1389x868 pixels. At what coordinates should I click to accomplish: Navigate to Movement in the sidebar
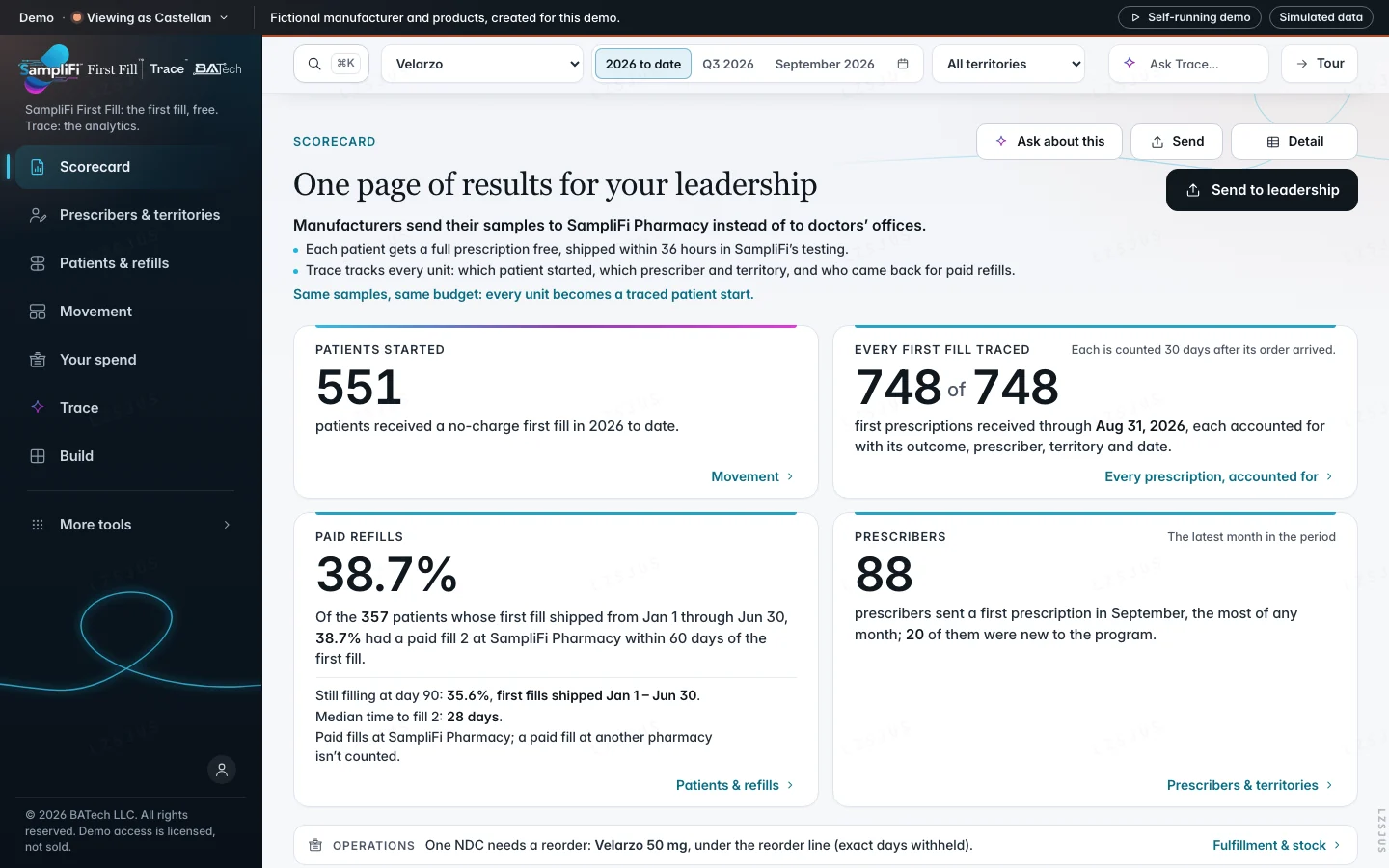(131, 312)
